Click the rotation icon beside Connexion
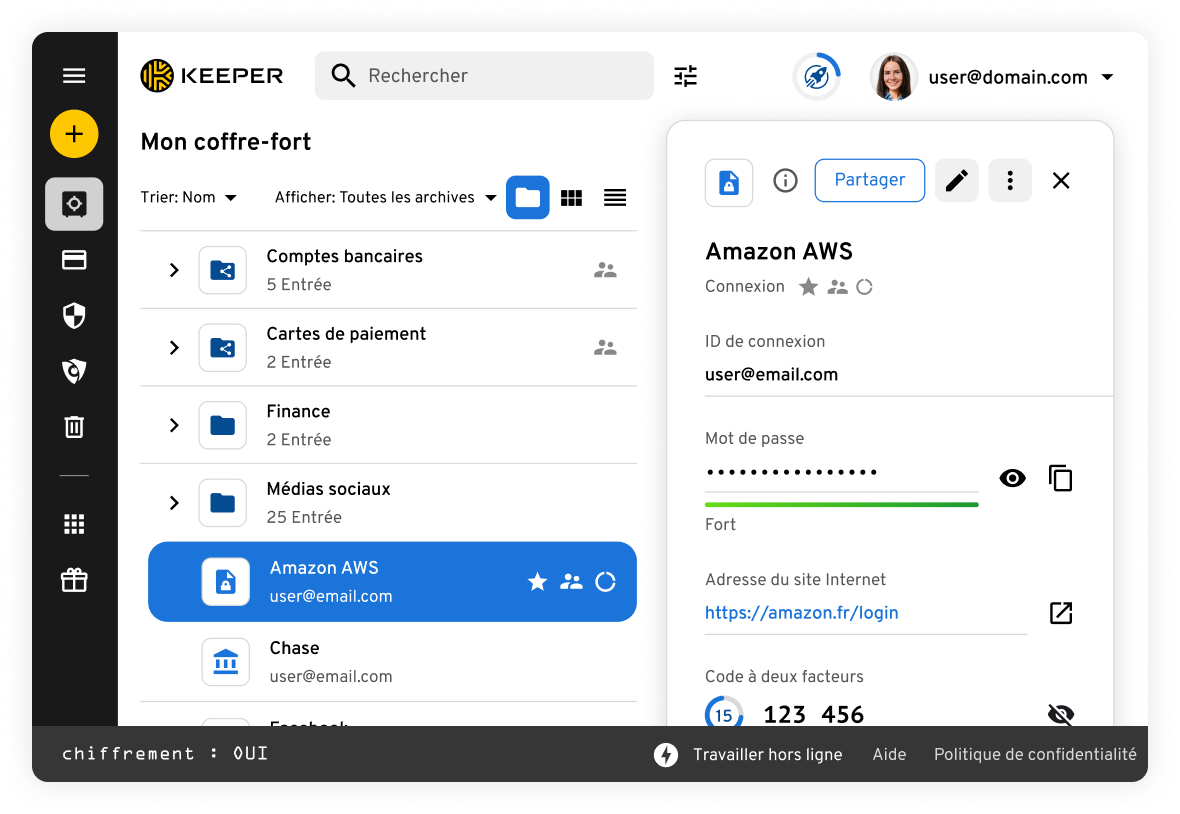This screenshot has height=814, width=1180. (864, 287)
